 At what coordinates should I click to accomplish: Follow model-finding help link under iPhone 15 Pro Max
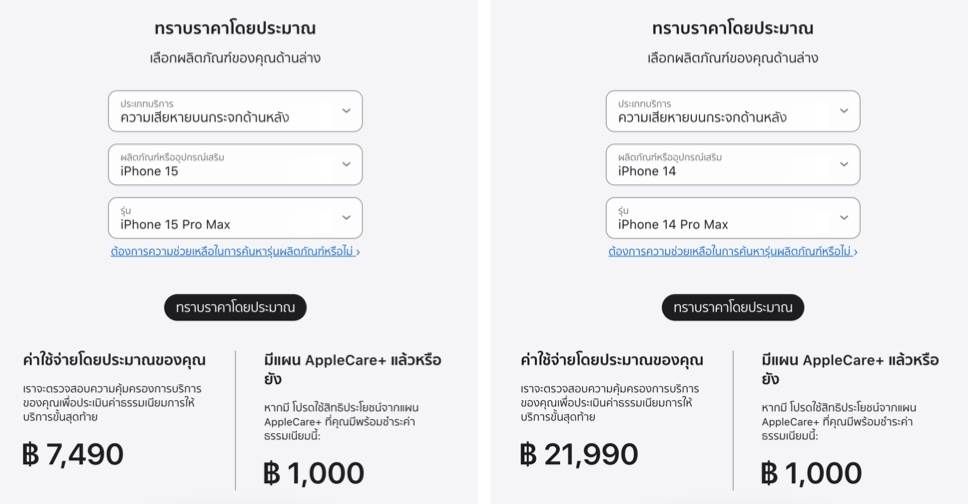click(x=235, y=252)
